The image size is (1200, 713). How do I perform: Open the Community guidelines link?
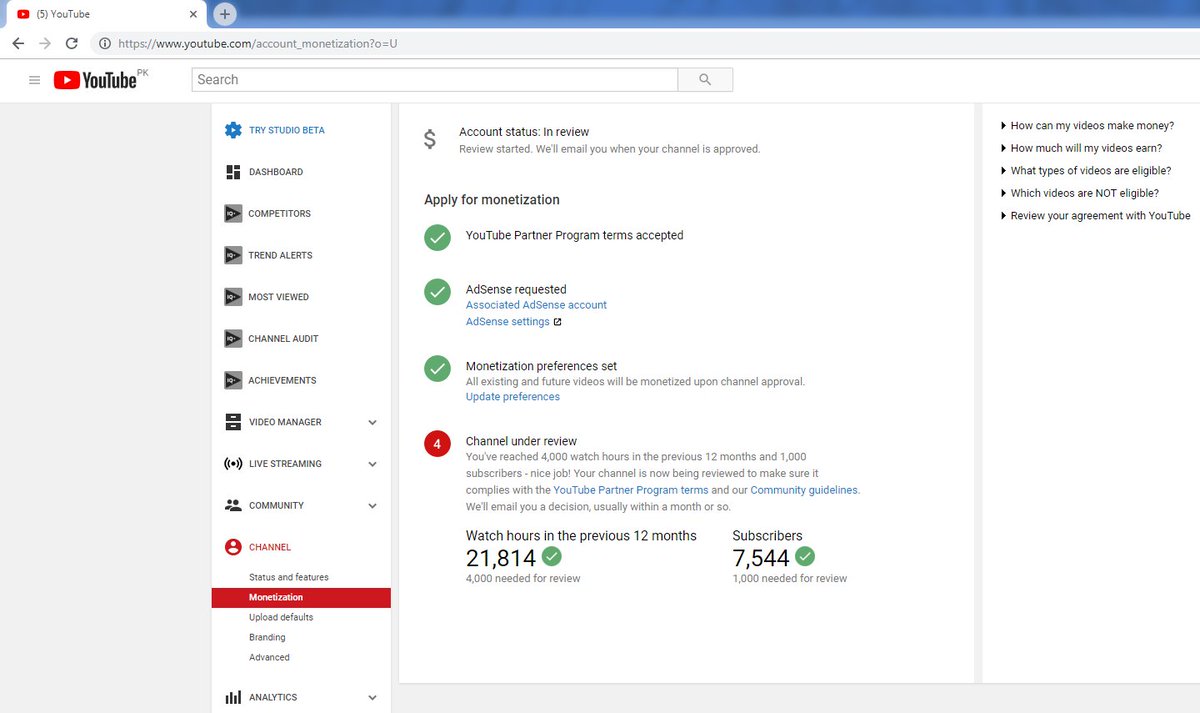(804, 490)
